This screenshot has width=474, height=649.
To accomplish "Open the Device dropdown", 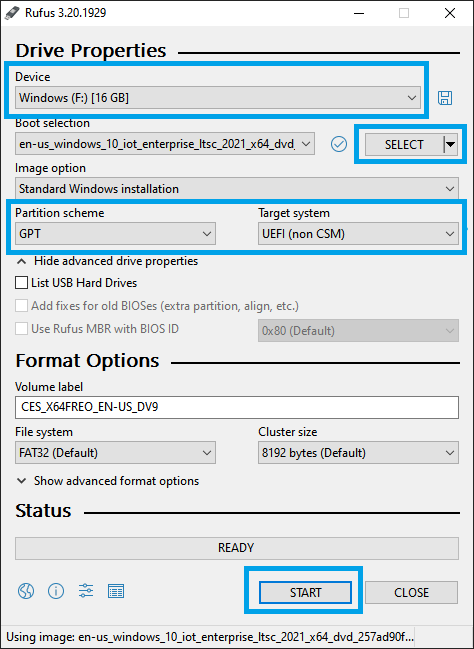I will [x=218, y=98].
